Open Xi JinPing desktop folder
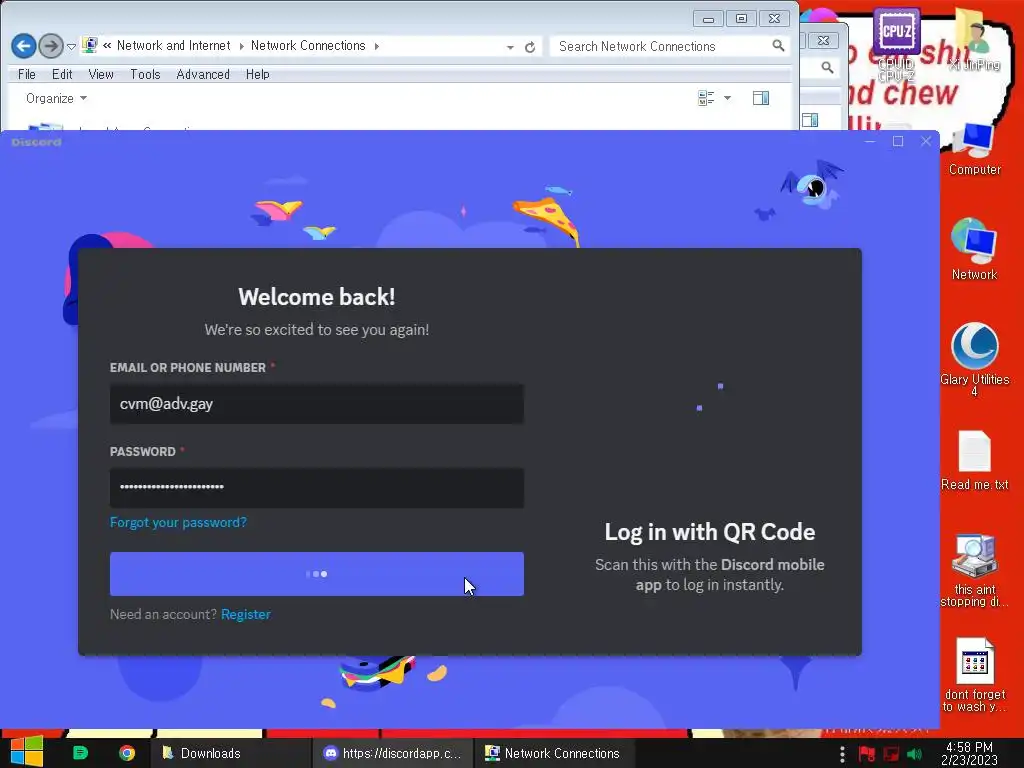The width and height of the screenshot is (1024, 768). (x=974, y=39)
